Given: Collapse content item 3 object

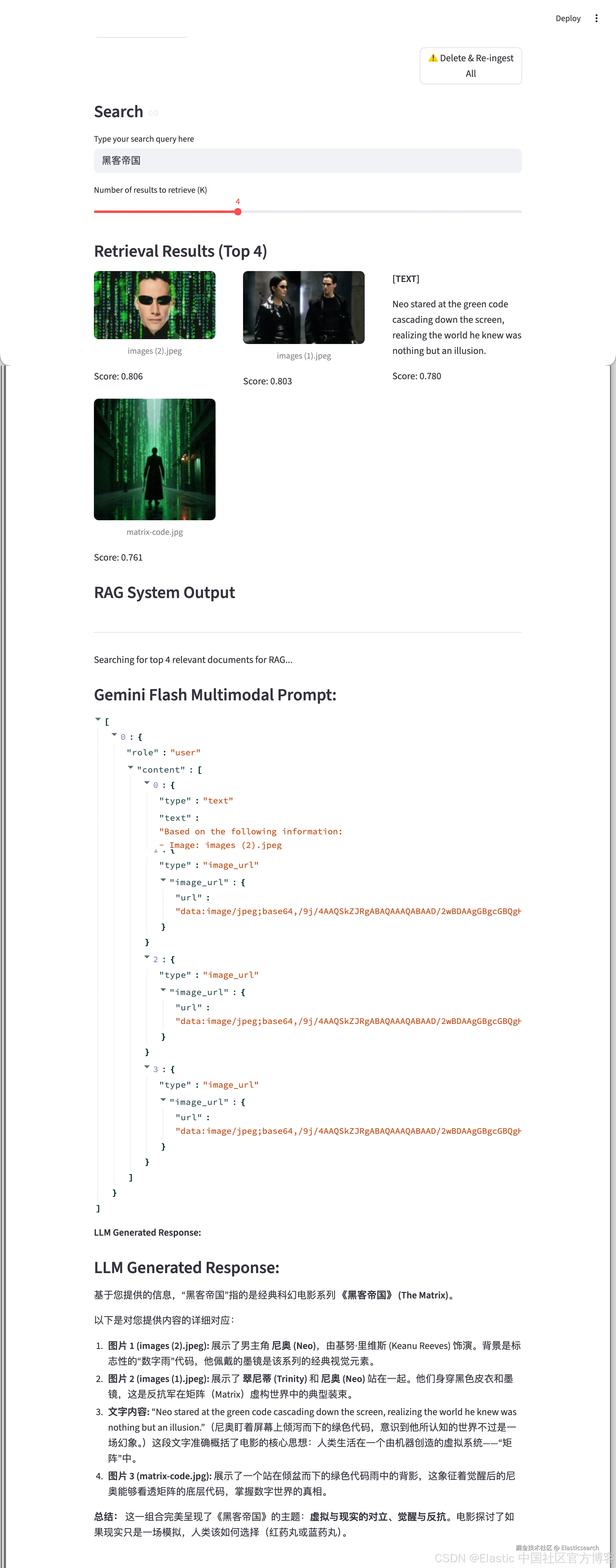Looking at the screenshot, I should point(147,1067).
